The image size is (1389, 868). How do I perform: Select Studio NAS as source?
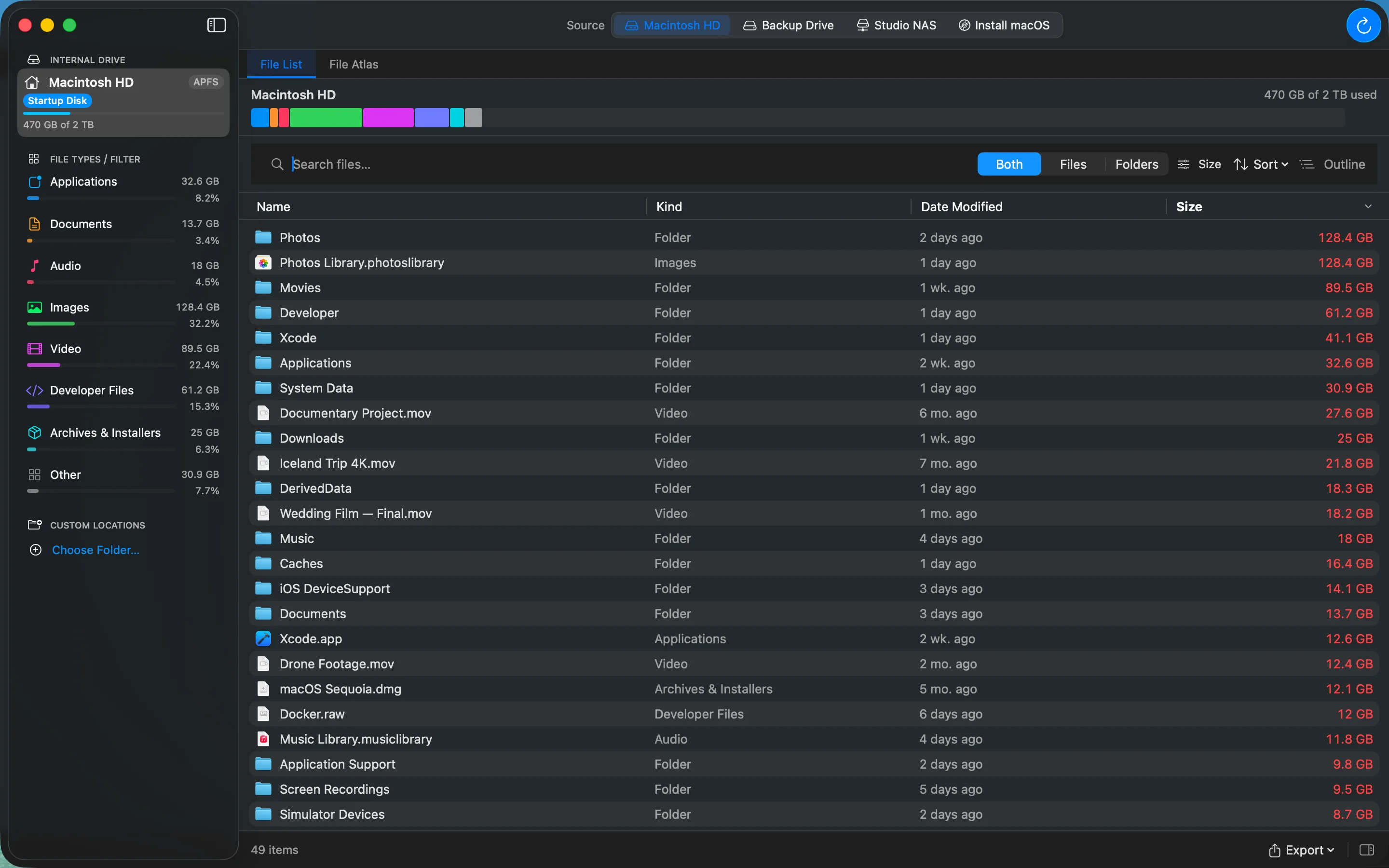tap(896, 25)
